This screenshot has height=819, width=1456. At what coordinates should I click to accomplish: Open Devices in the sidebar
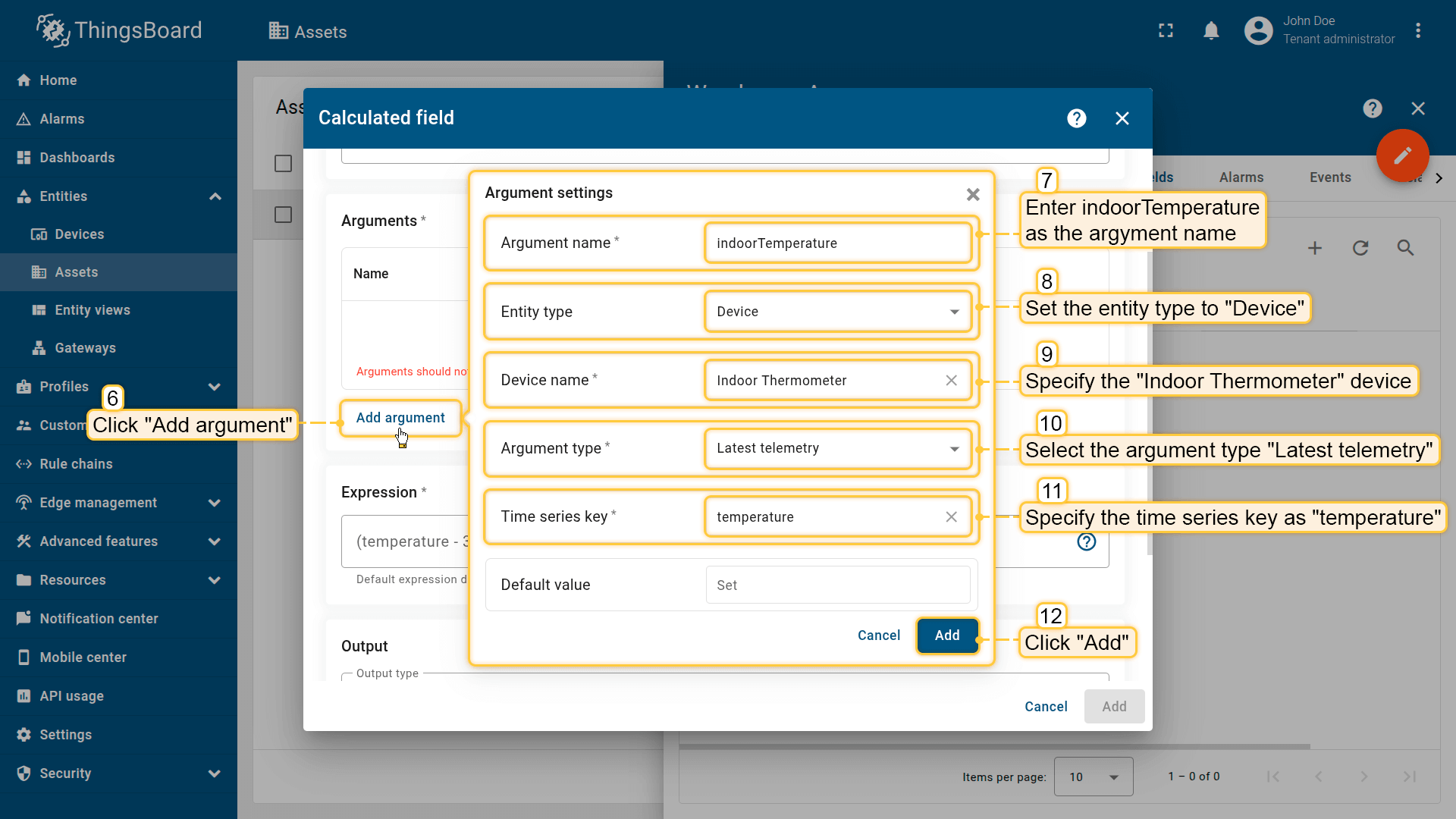(x=79, y=234)
